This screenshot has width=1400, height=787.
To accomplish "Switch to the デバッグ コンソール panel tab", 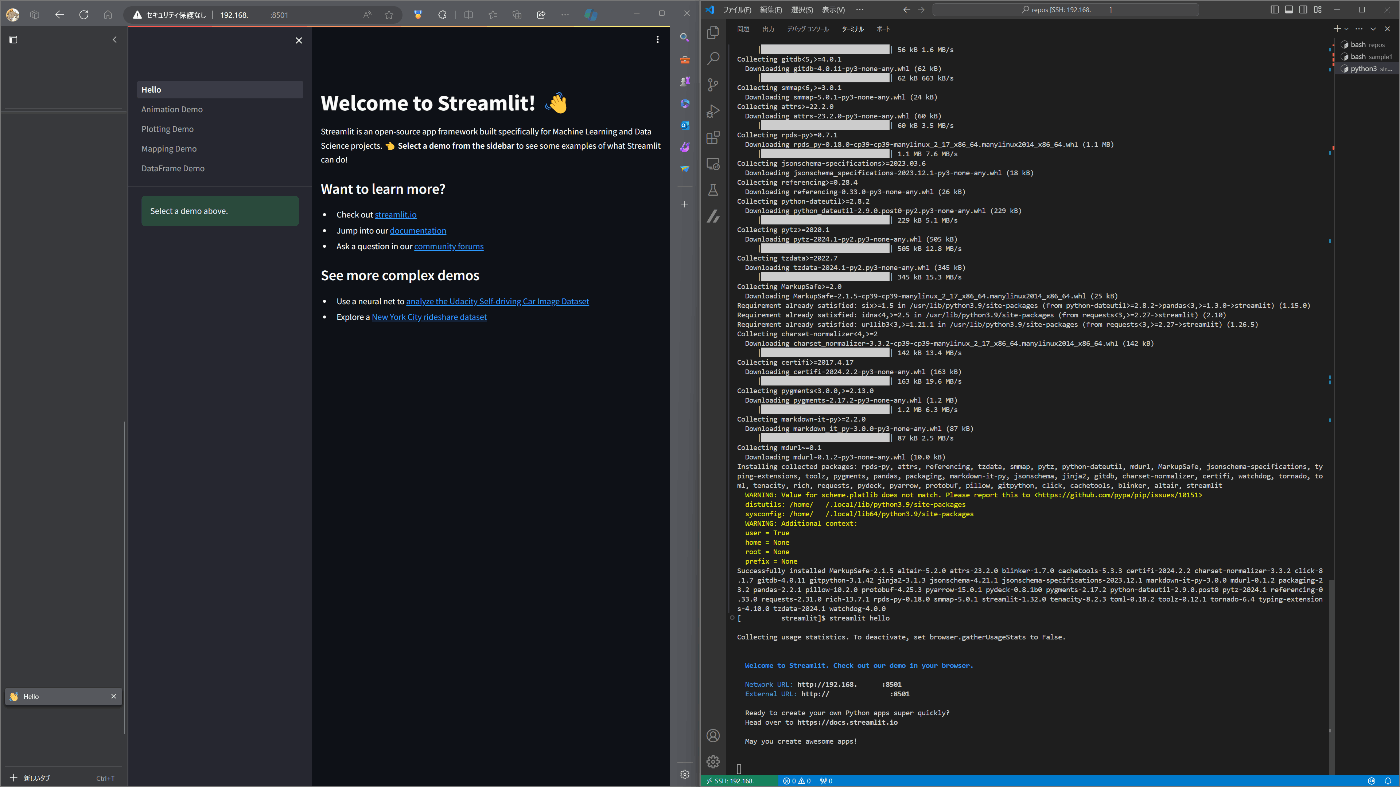I will [808, 29].
